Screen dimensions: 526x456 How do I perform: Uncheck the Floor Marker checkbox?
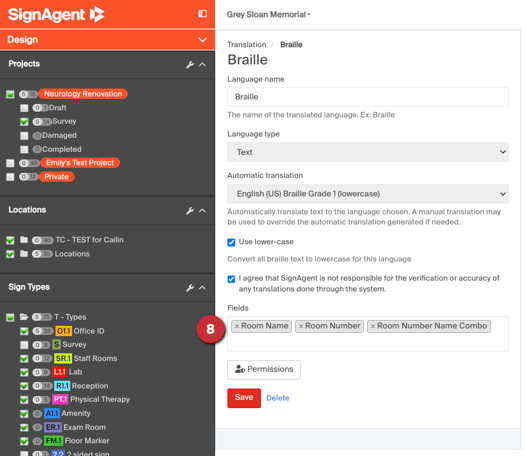click(24, 441)
